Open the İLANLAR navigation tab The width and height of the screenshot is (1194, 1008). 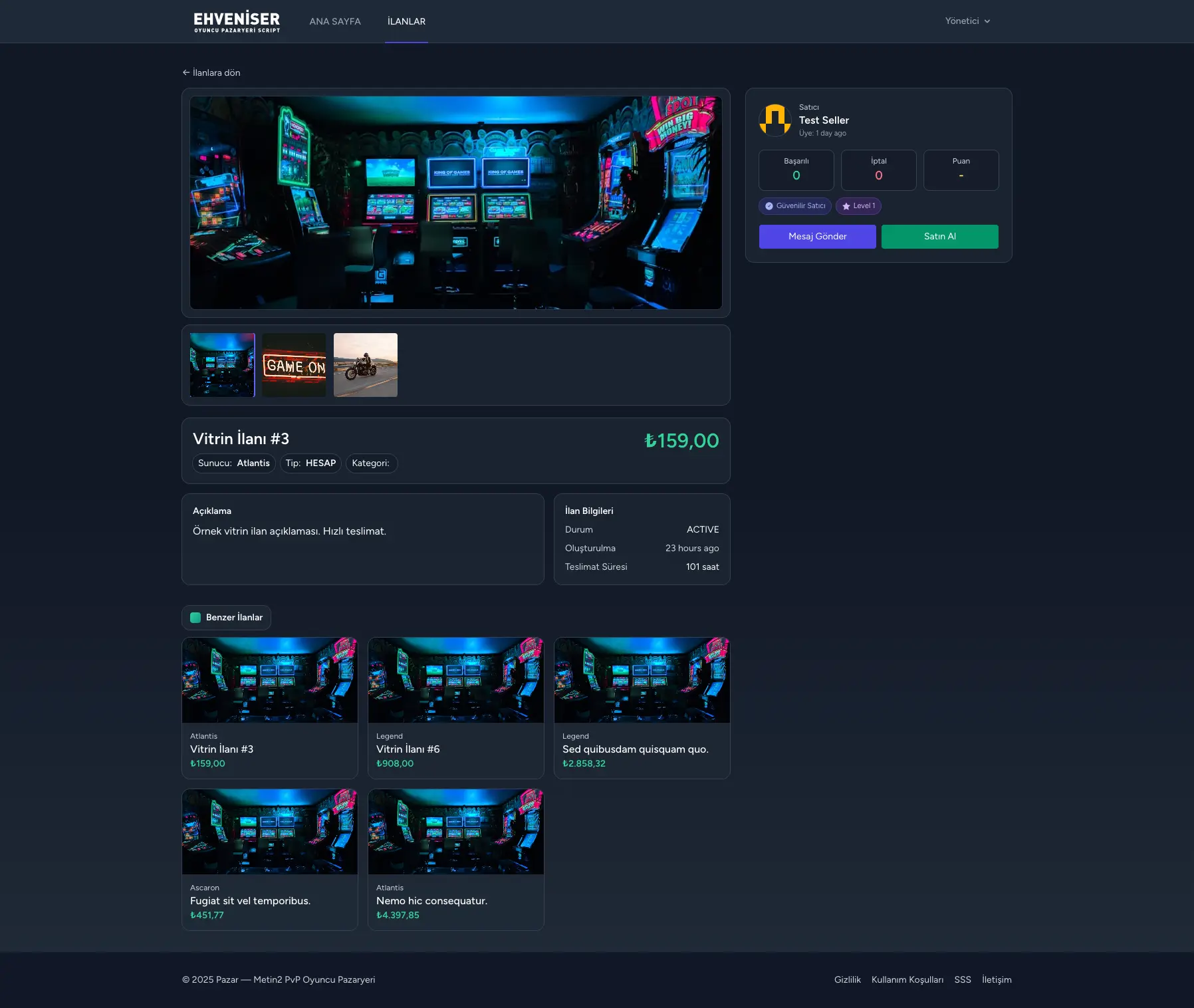[x=406, y=21]
